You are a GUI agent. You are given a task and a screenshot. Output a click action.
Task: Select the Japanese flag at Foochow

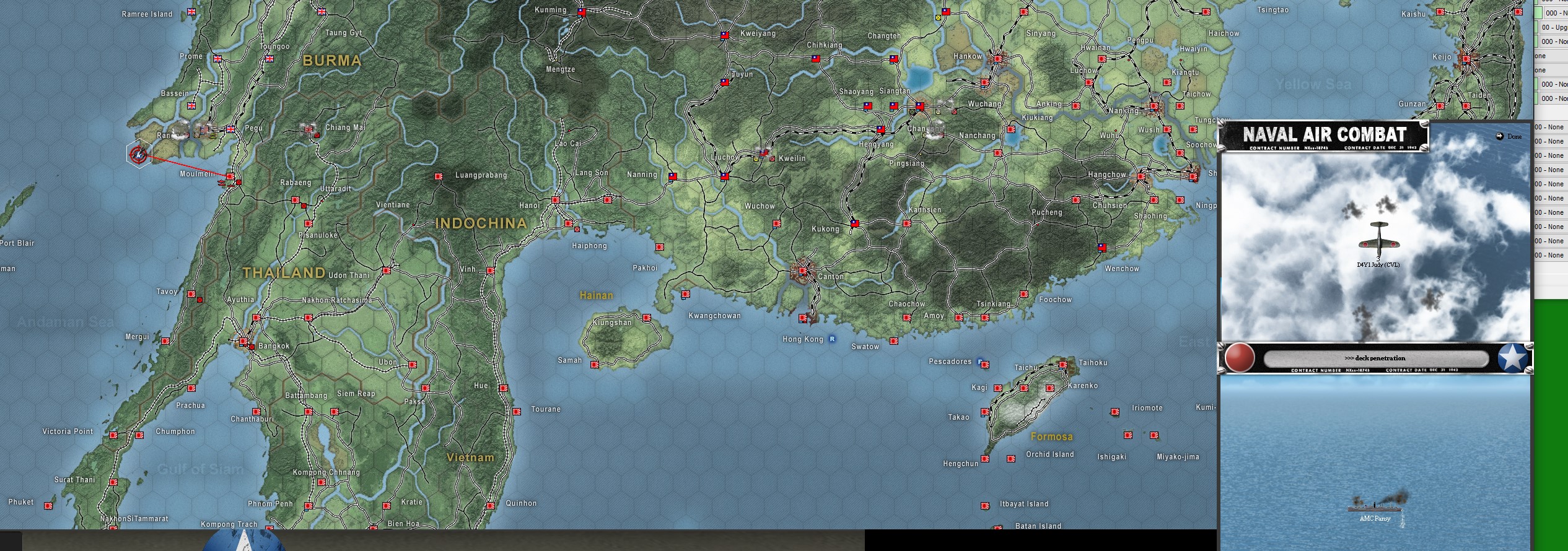(x=1024, y=295)
